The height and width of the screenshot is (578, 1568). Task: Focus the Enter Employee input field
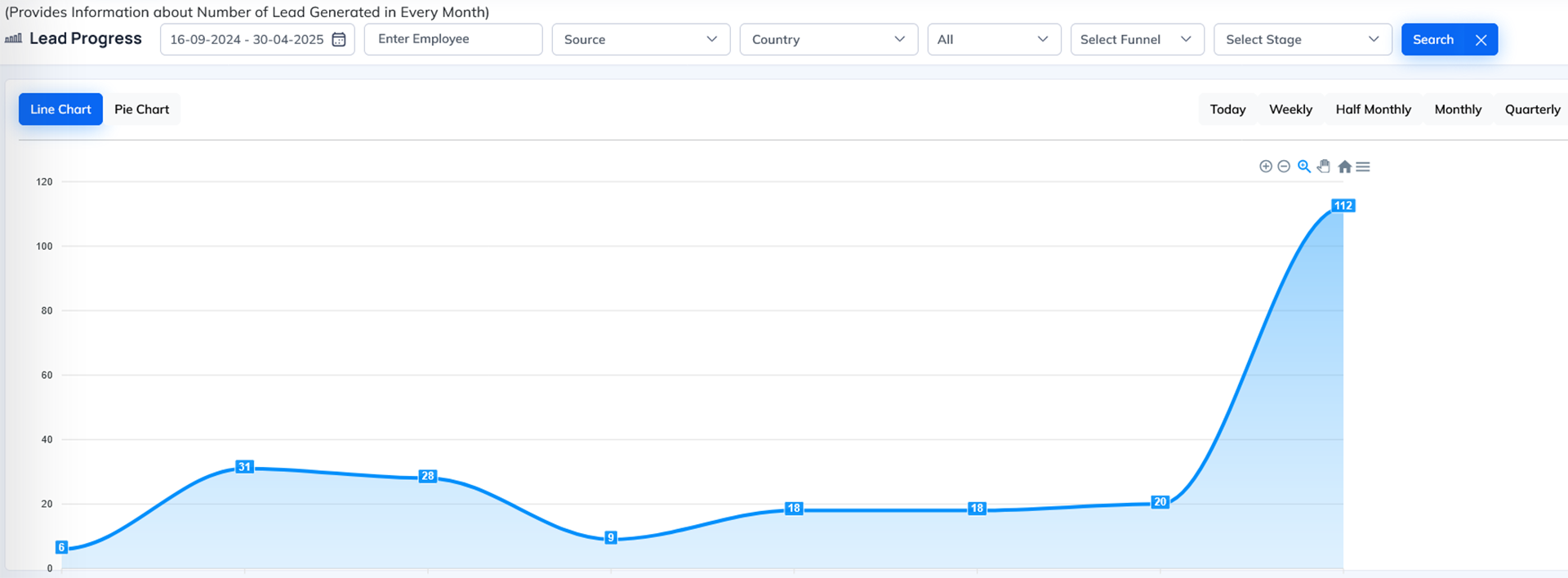pyautogui.click(x=452, y=39)
